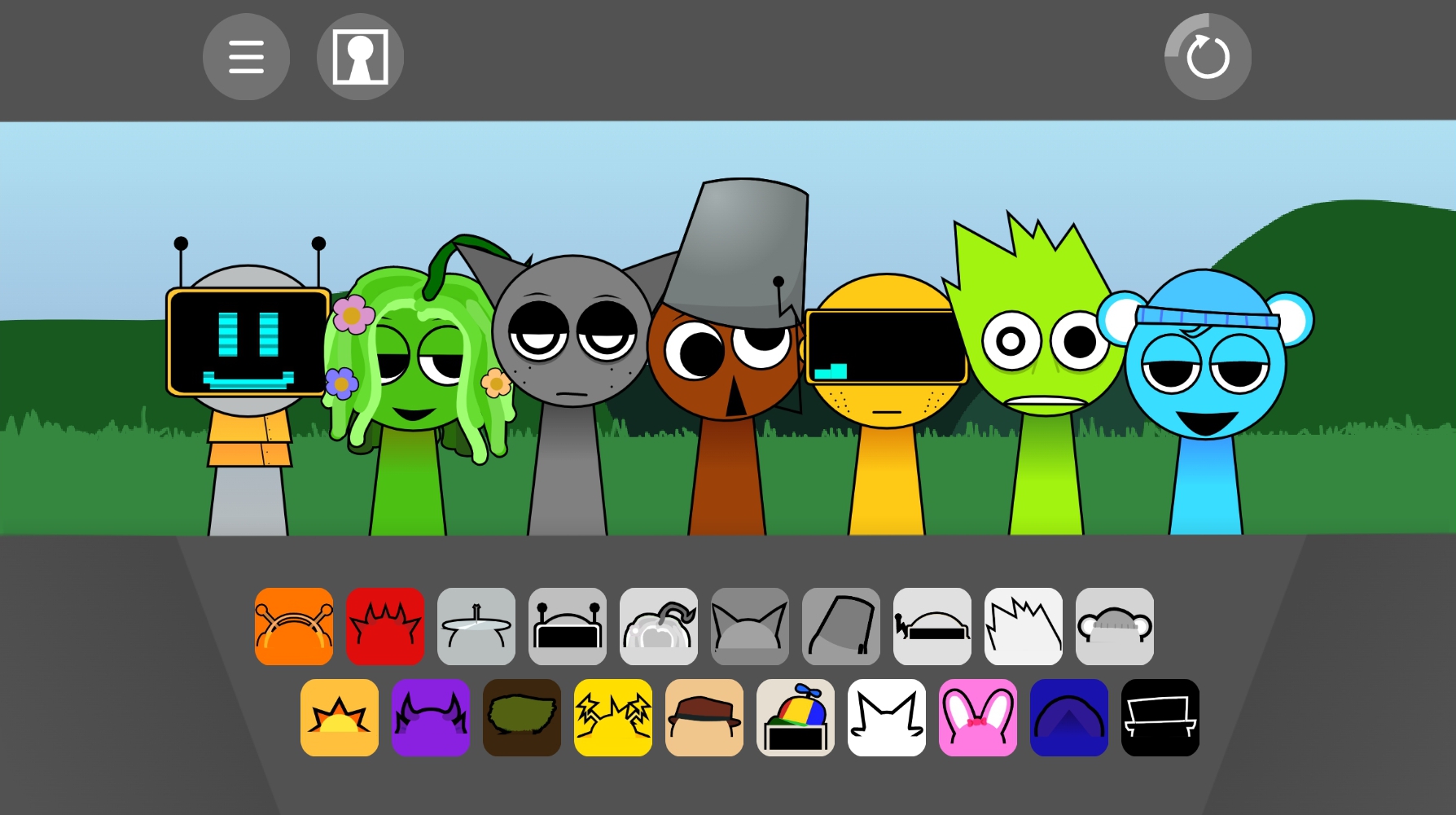This screenshot has height=815, width=1456.
Task: Pick the purple horned character icon
Action: click(431, 717)
